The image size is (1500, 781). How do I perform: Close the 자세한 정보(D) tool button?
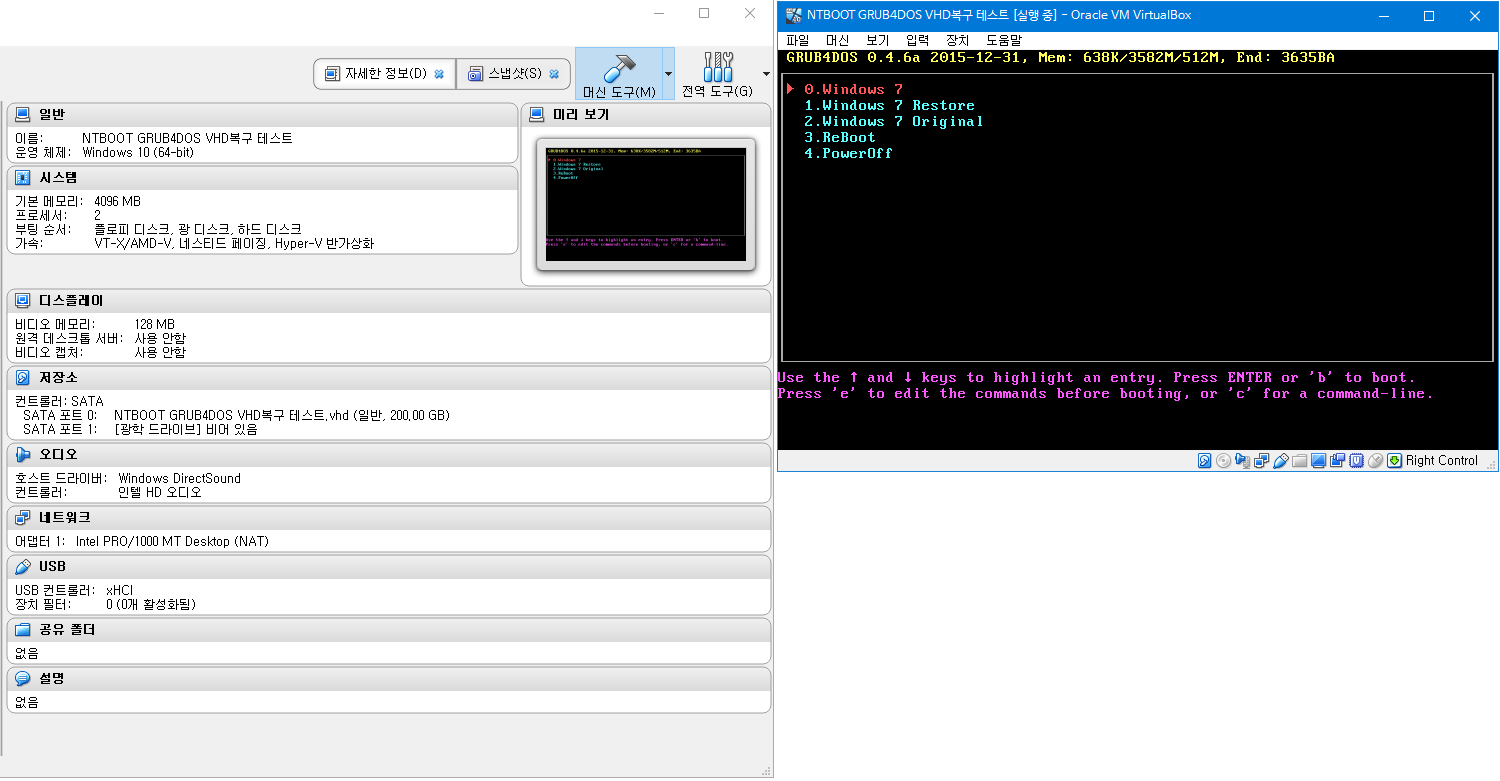coord(439,74)
